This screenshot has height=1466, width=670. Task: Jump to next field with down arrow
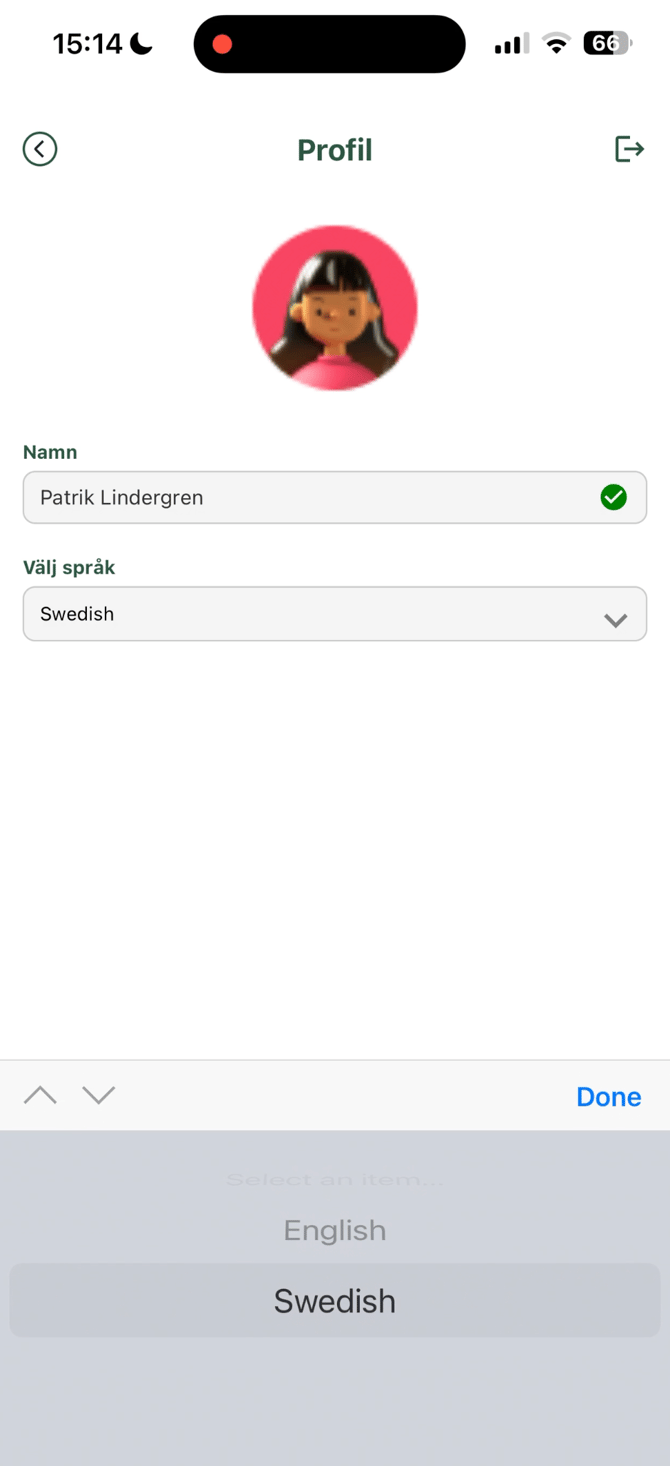click(98, 1095)
